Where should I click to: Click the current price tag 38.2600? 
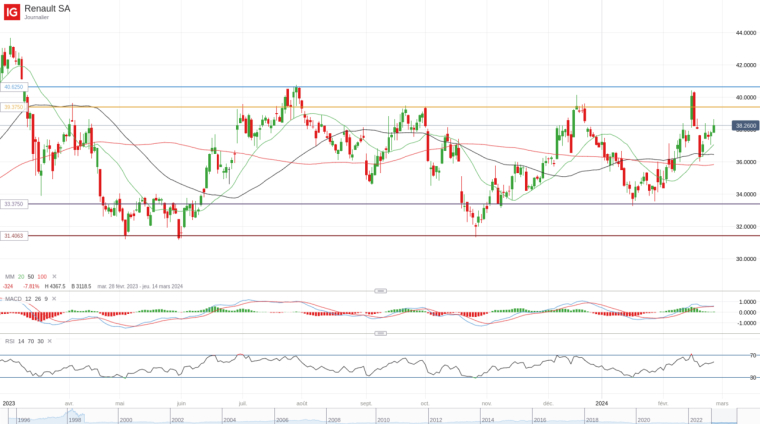coord(745,126)
